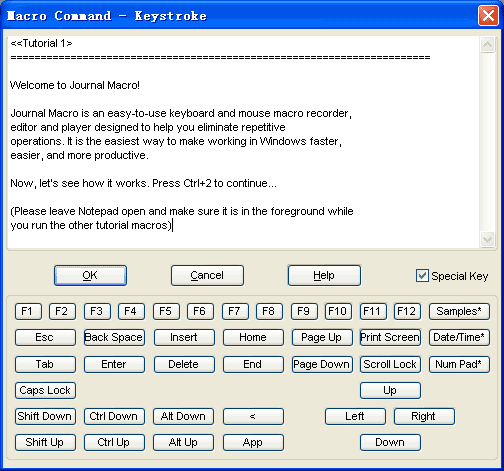Add the App menu key
504x471 pixels.
coord(253,443)
